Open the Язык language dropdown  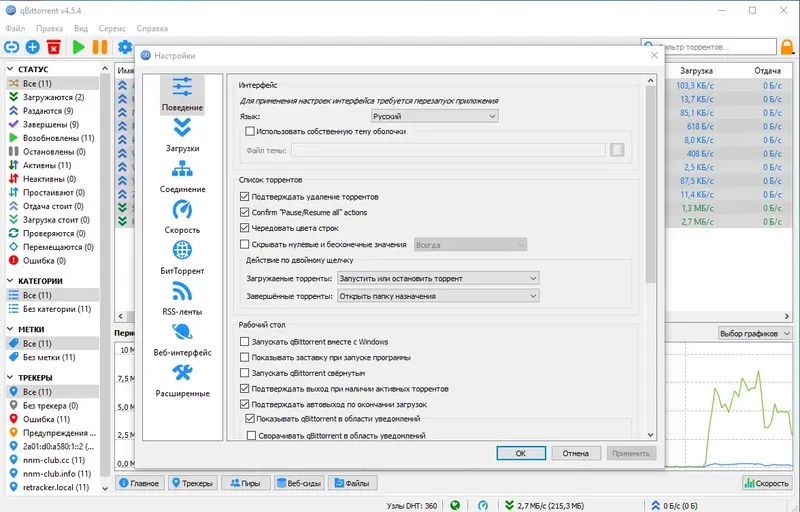[435, 116]
